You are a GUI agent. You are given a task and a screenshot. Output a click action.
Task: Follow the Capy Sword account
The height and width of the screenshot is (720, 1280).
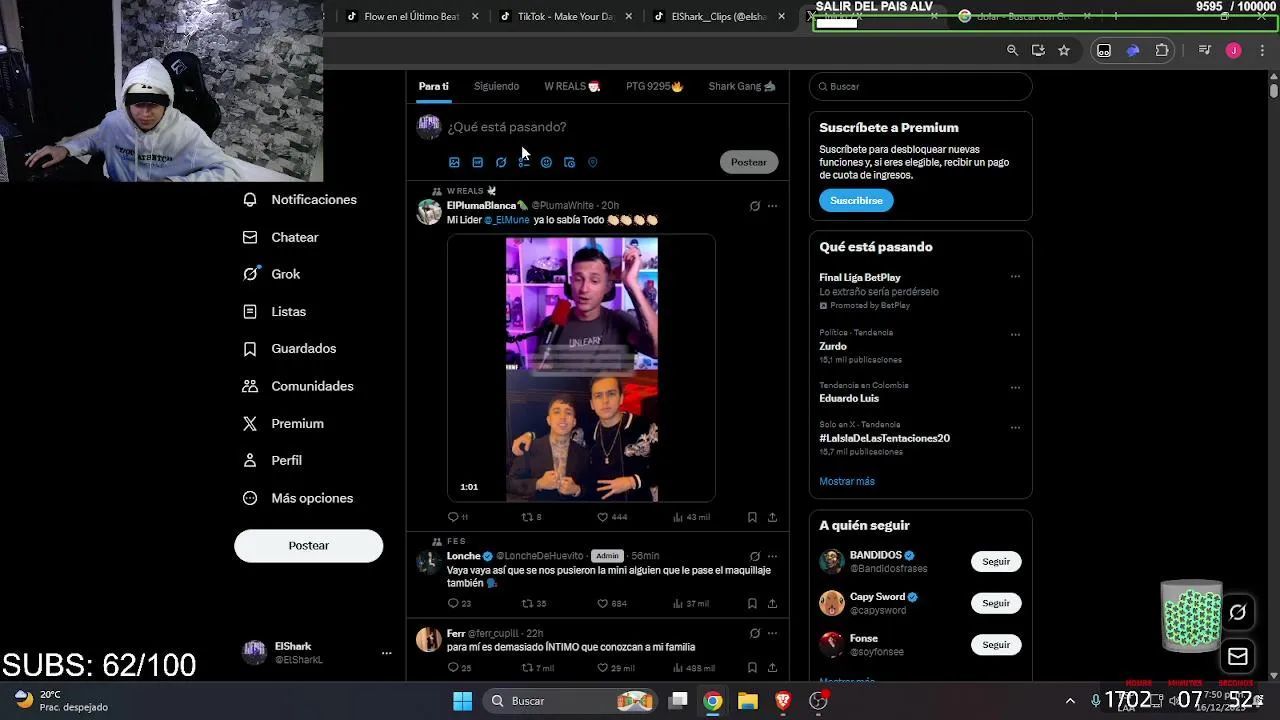tap(996, 603)
